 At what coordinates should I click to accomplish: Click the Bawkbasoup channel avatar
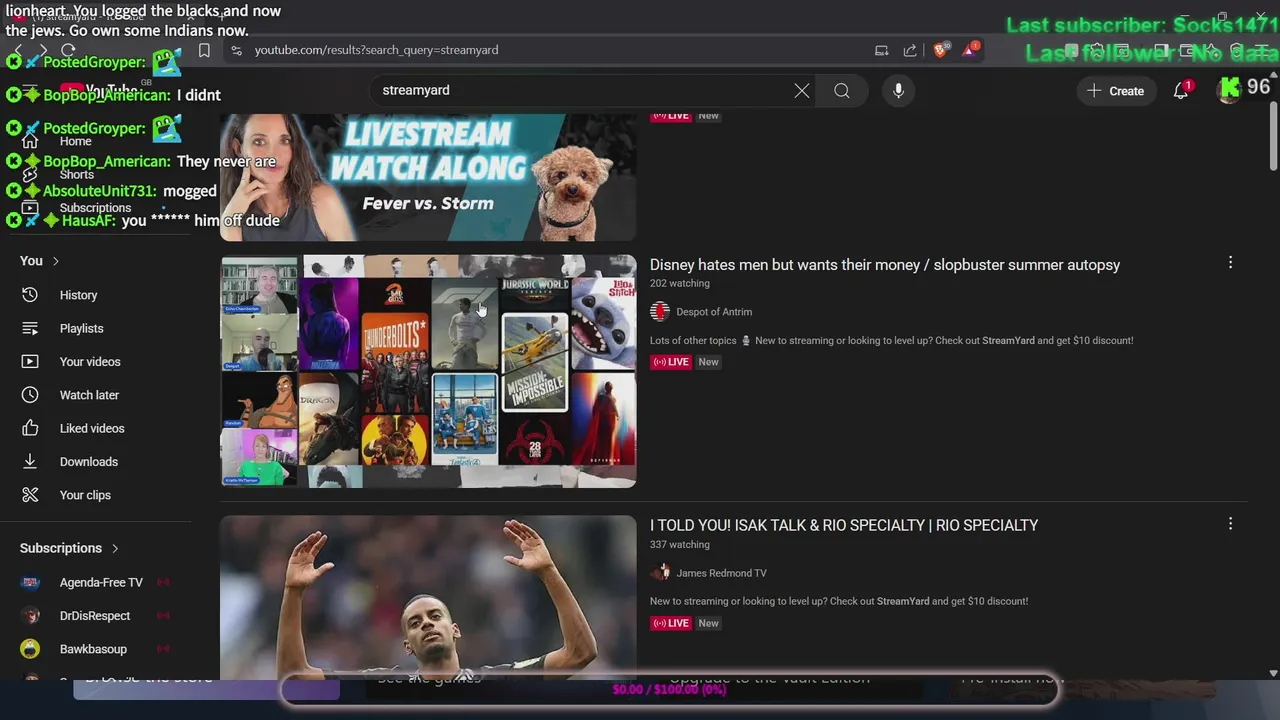(x=30, y=649)
